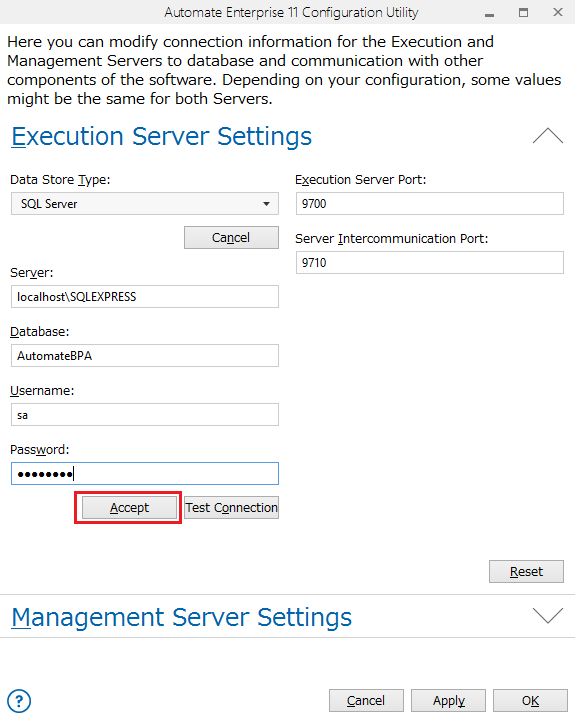The height and width of the screenshot is (720, 575).
Task: Collapse the Execution Server Settings chevron
Action: 547,136
